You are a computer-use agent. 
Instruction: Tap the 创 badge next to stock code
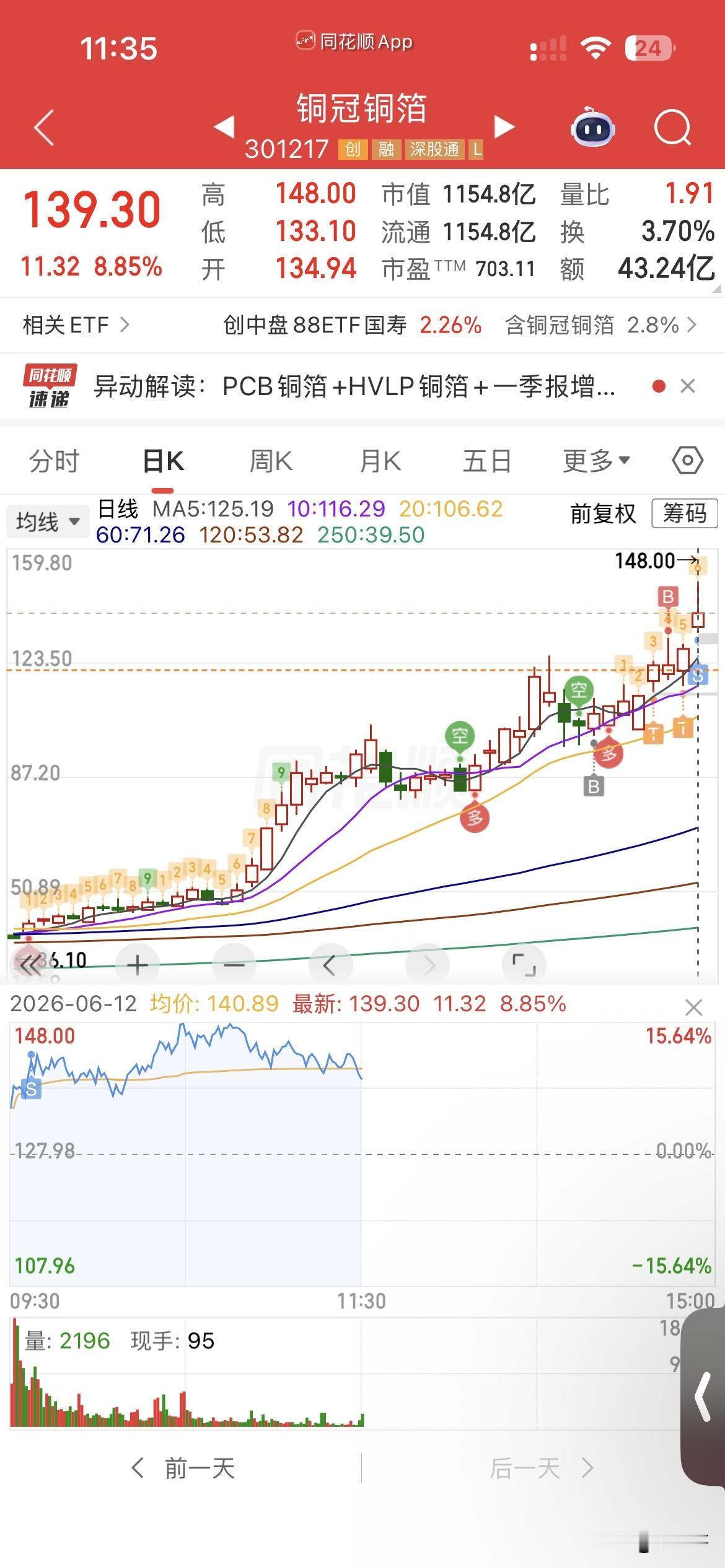pyautogui.click(x=353, y=149)
